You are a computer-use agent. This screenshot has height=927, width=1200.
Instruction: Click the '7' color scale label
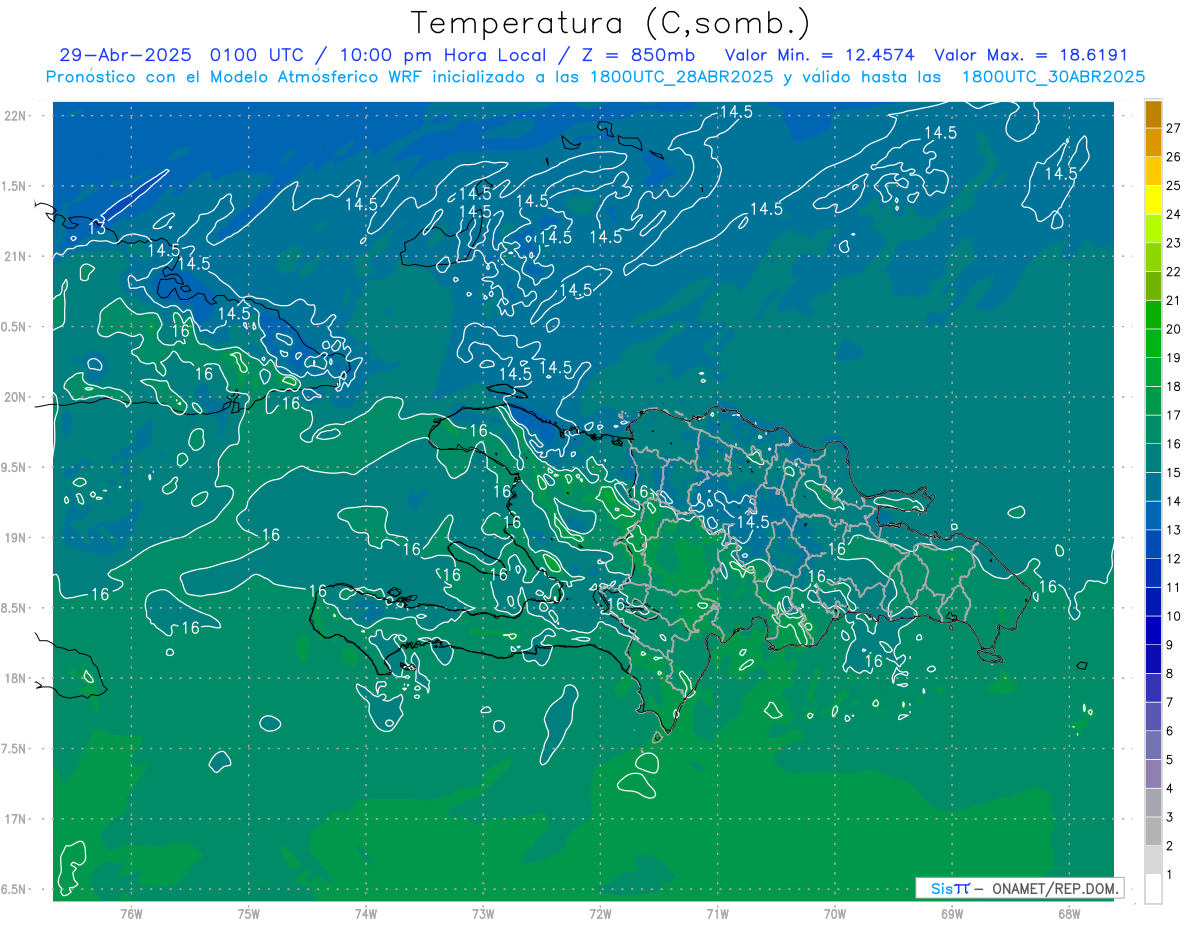(1169, 703)
